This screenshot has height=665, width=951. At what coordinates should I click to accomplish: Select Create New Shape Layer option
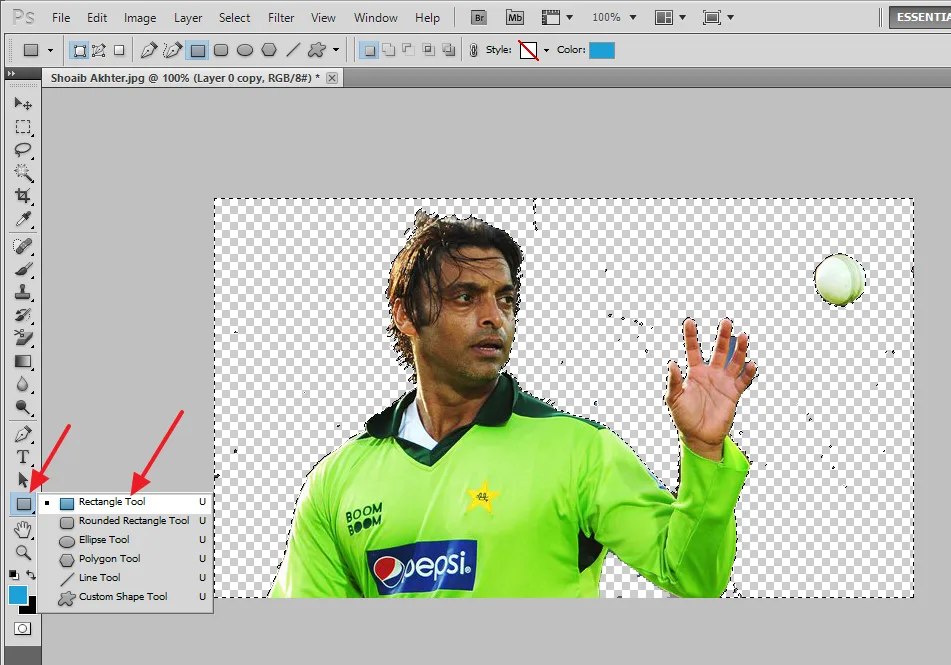[x=368, y=50]
